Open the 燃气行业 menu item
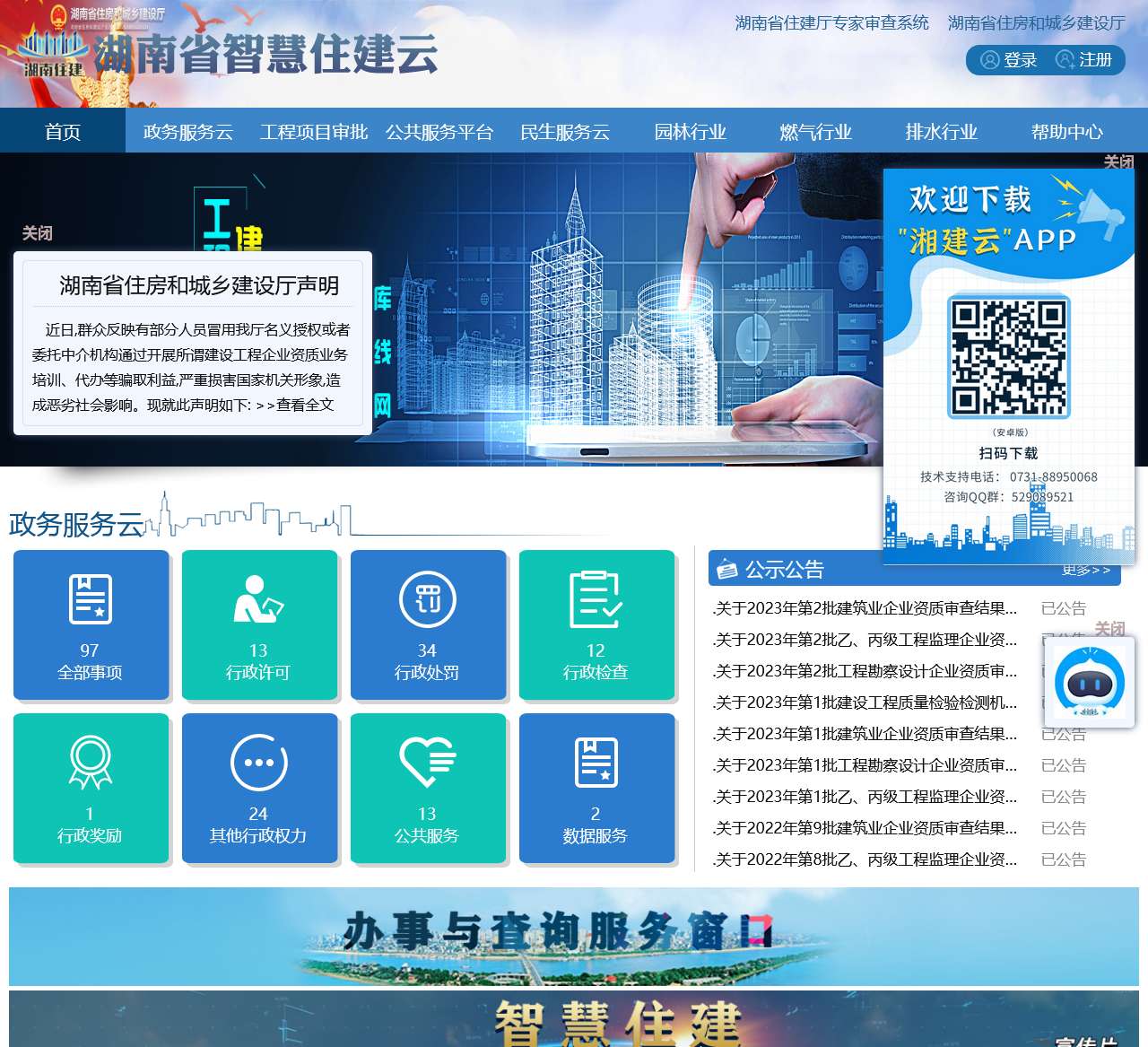 click(816, 132)
